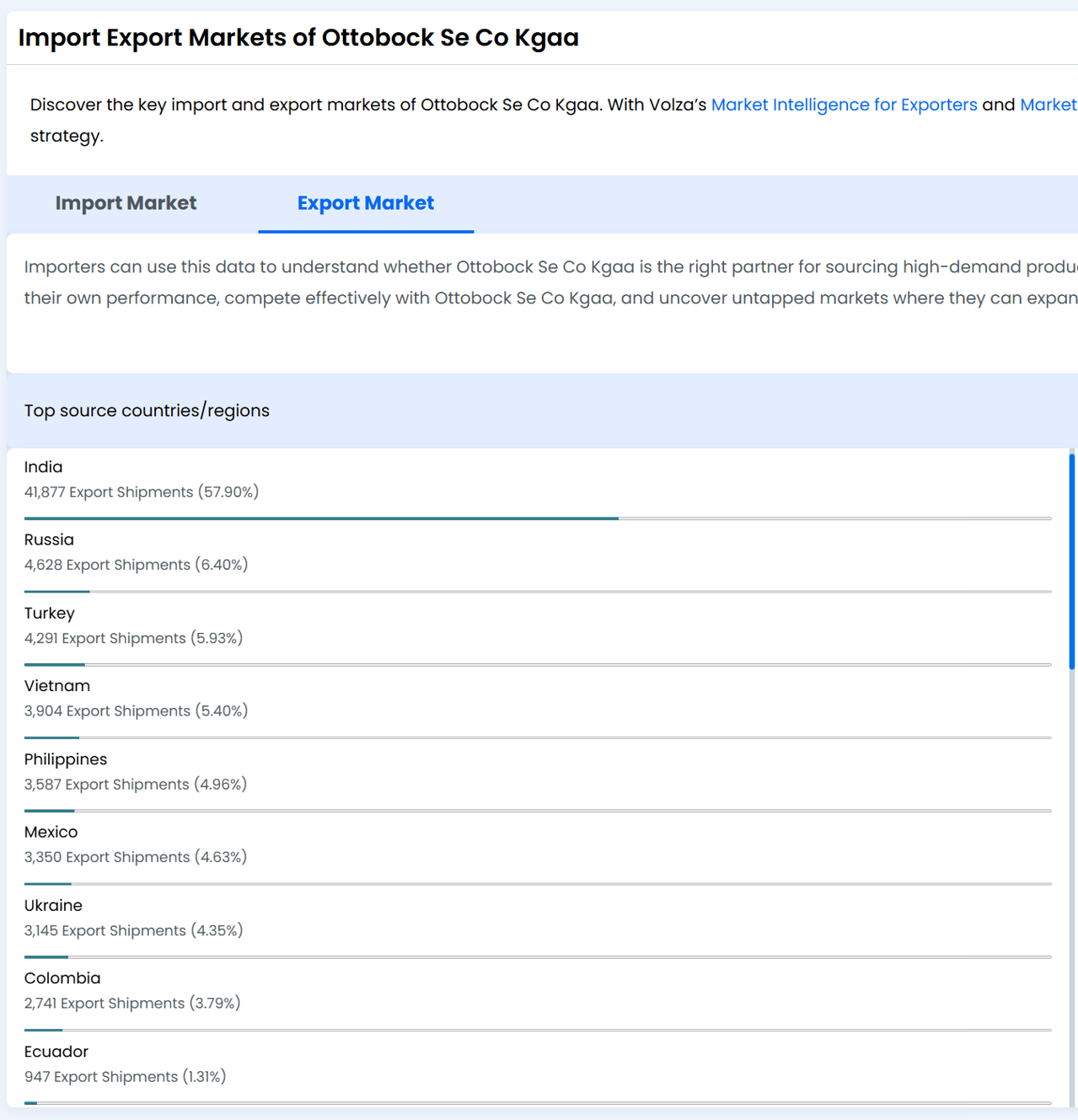This screenshot has width=1078, height=1120.
Task: Click the Mexico country name
Action: click(x=51, y=832)
